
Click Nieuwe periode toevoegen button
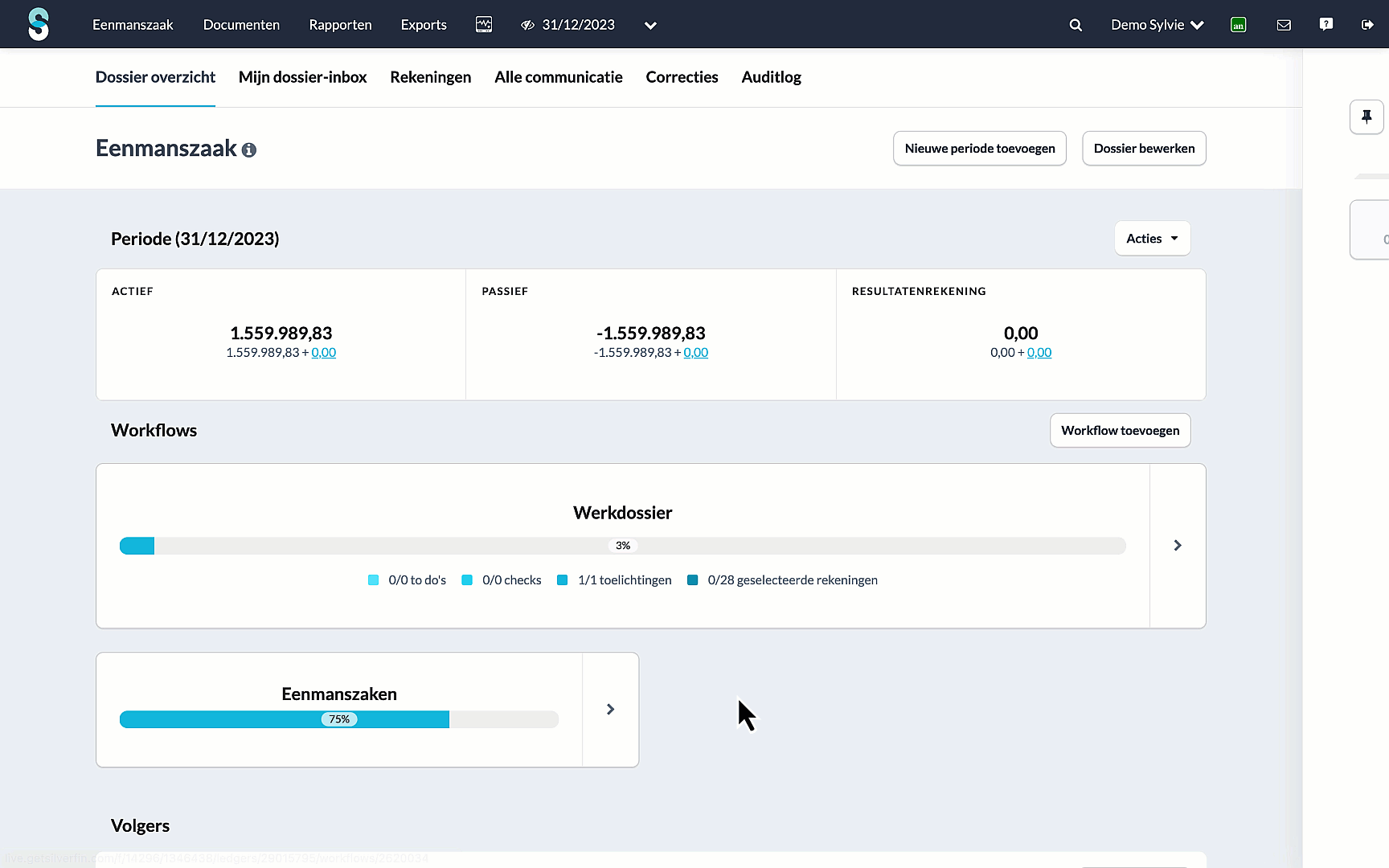click(x=980, y=149)
